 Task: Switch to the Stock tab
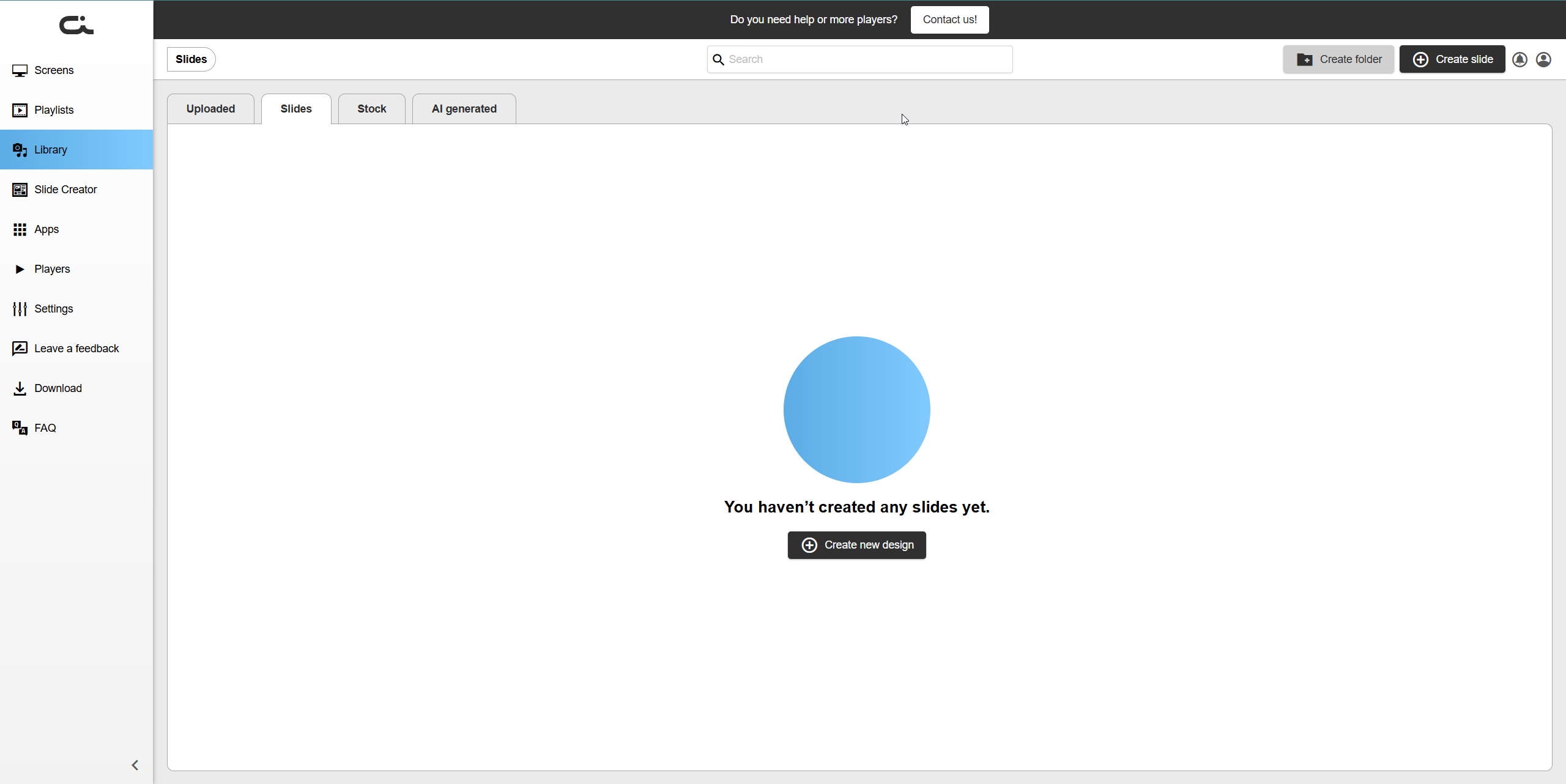[371, 109]
